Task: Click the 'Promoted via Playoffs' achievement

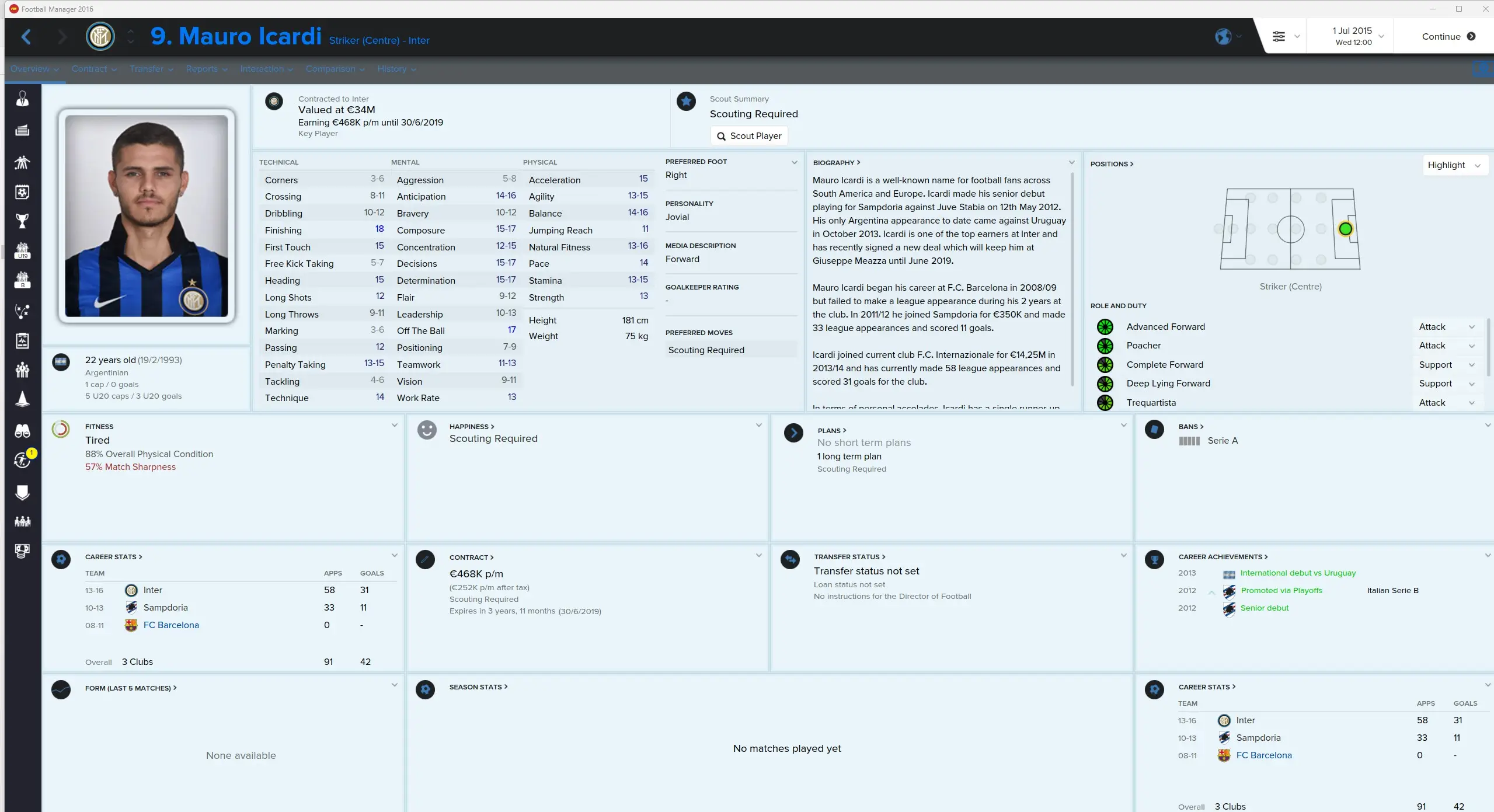Action: pos(1281,591)
